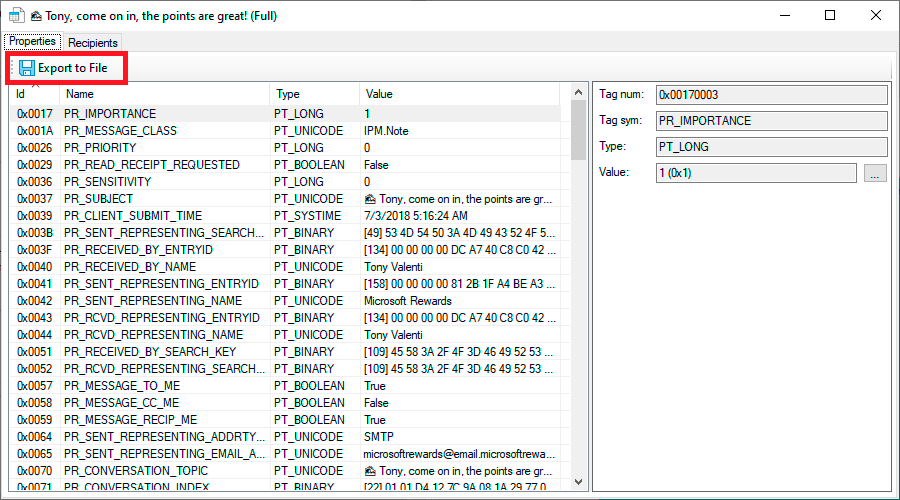Click the SMTP value cell

click(x=379, y=436)
